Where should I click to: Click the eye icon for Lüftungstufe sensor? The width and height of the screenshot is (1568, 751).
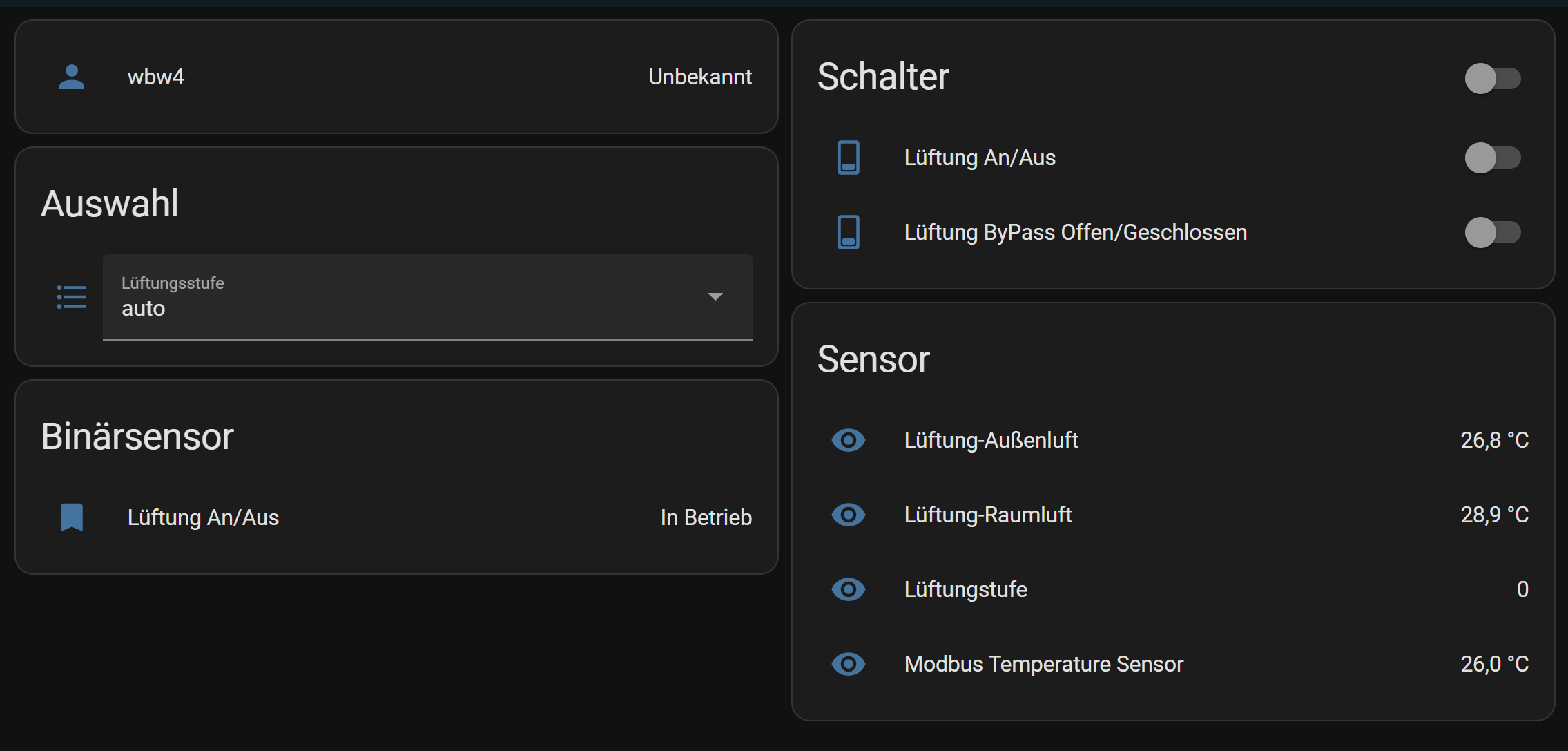pos(849,589)
